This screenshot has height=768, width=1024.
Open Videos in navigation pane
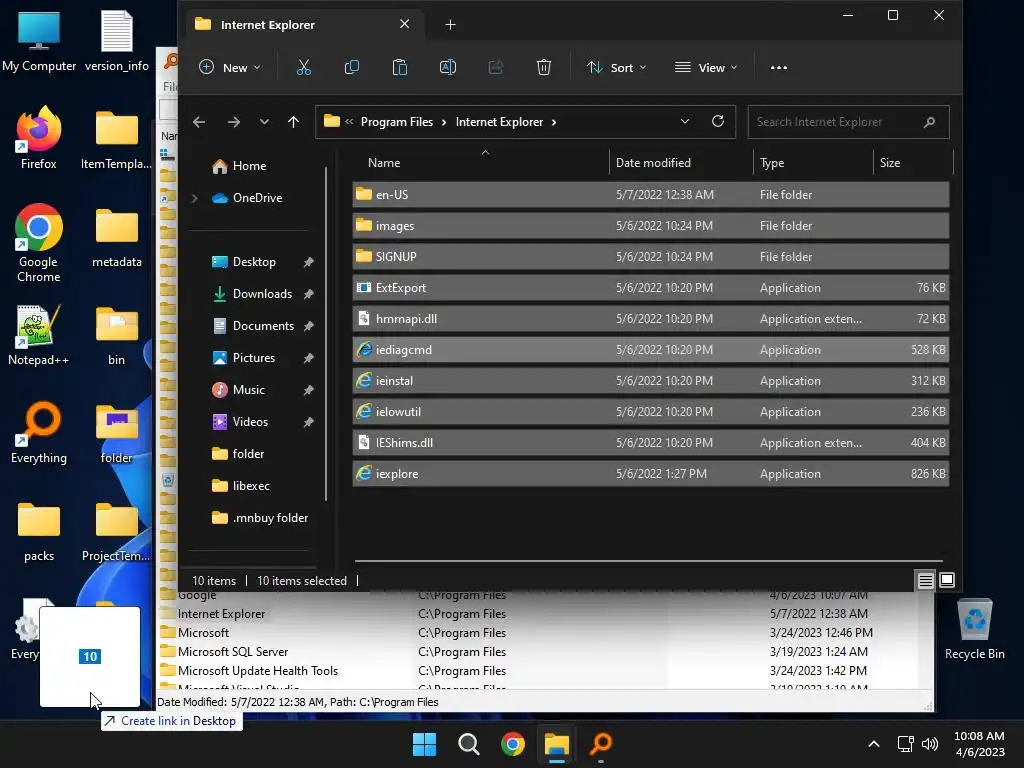250,422
